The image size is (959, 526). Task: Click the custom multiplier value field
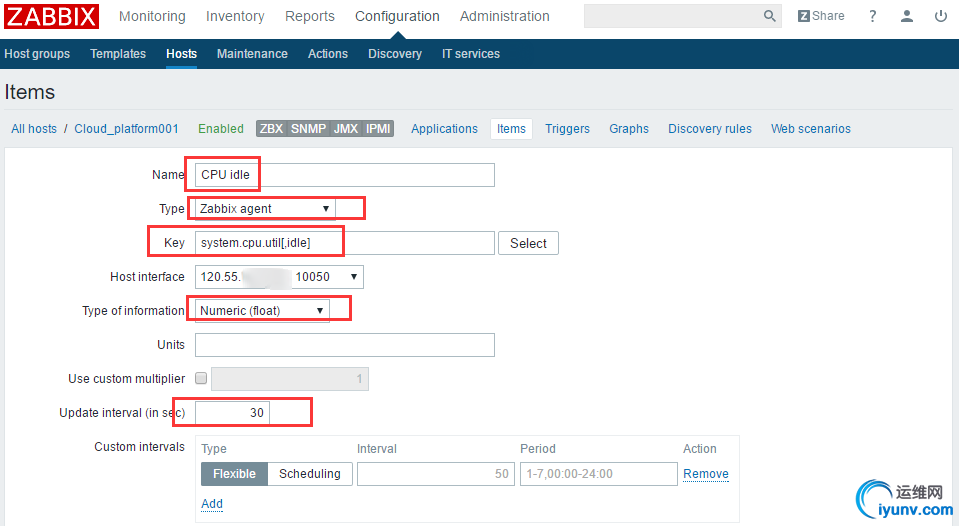[290, 379]
